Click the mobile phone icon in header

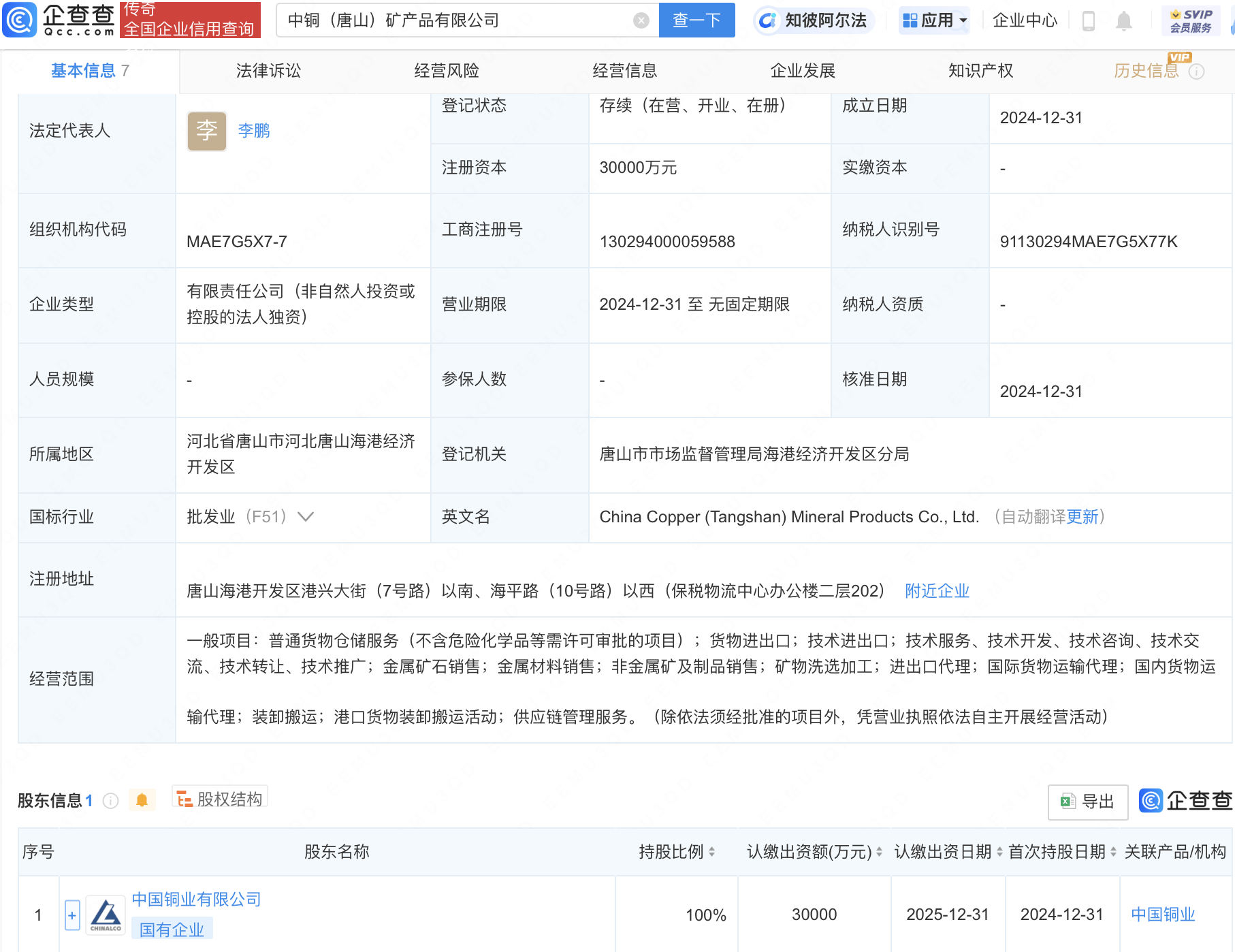coord(1088,21)
